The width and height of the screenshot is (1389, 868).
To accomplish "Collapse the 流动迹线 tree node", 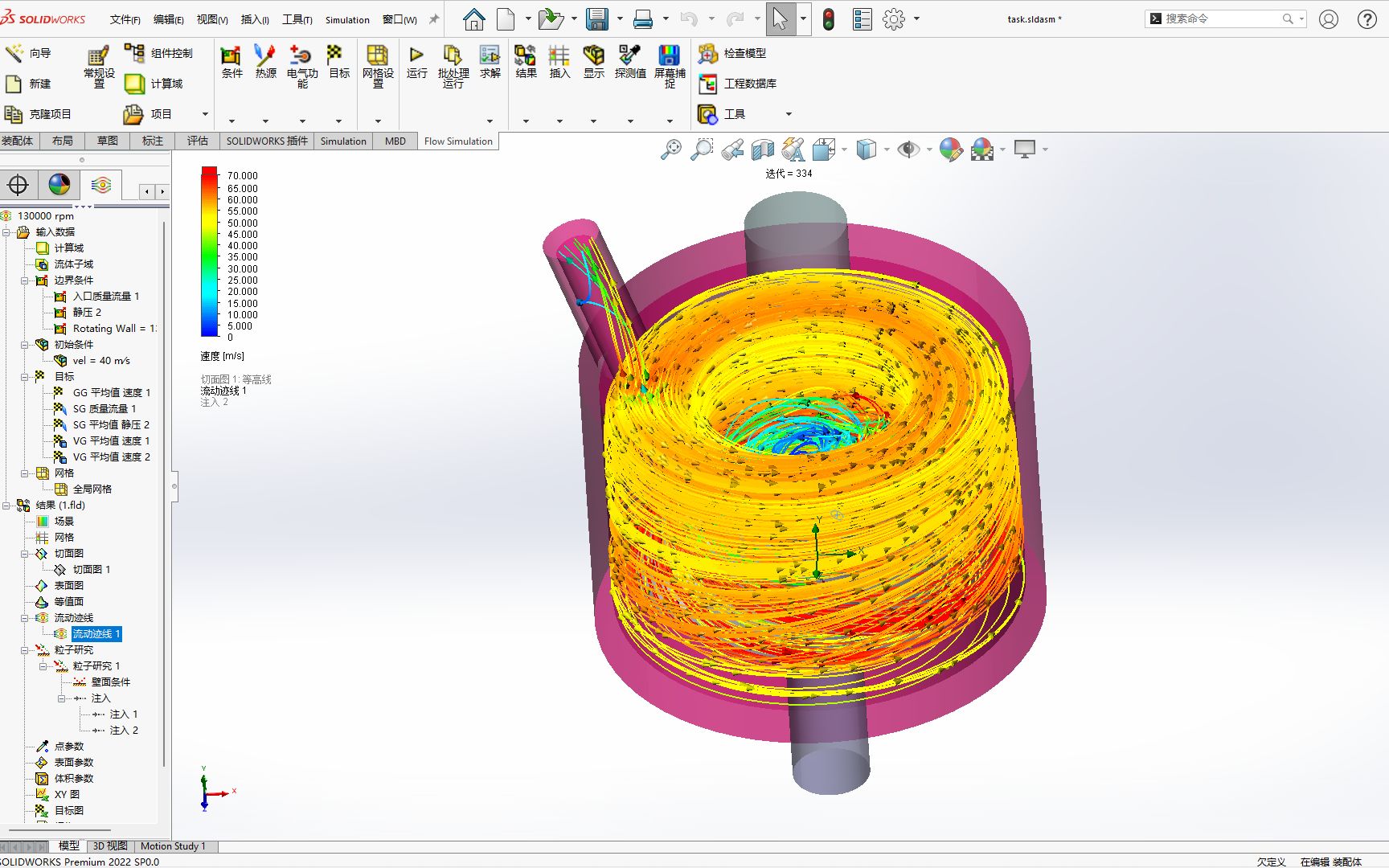I will (25, 618).
